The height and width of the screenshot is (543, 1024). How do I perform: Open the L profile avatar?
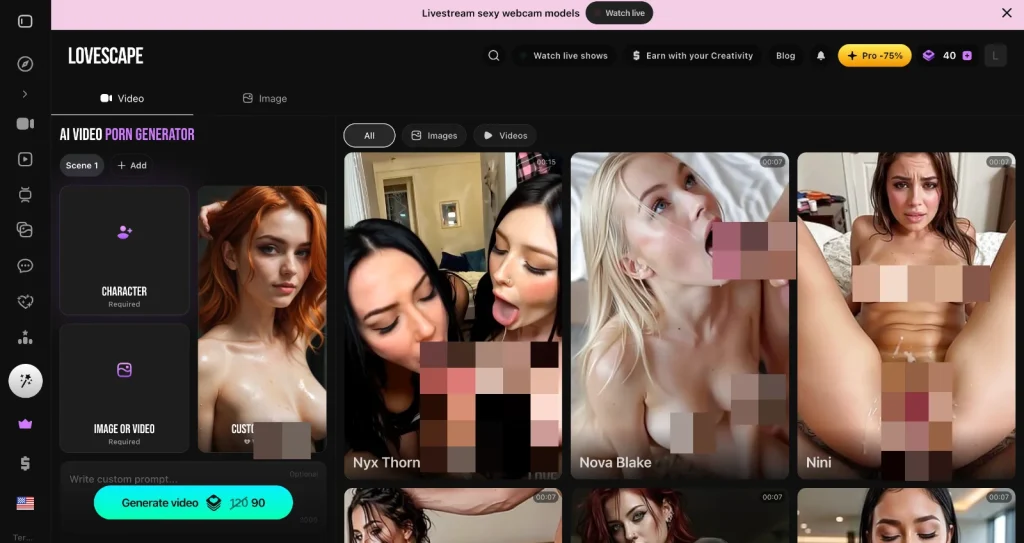click(995, 56)
